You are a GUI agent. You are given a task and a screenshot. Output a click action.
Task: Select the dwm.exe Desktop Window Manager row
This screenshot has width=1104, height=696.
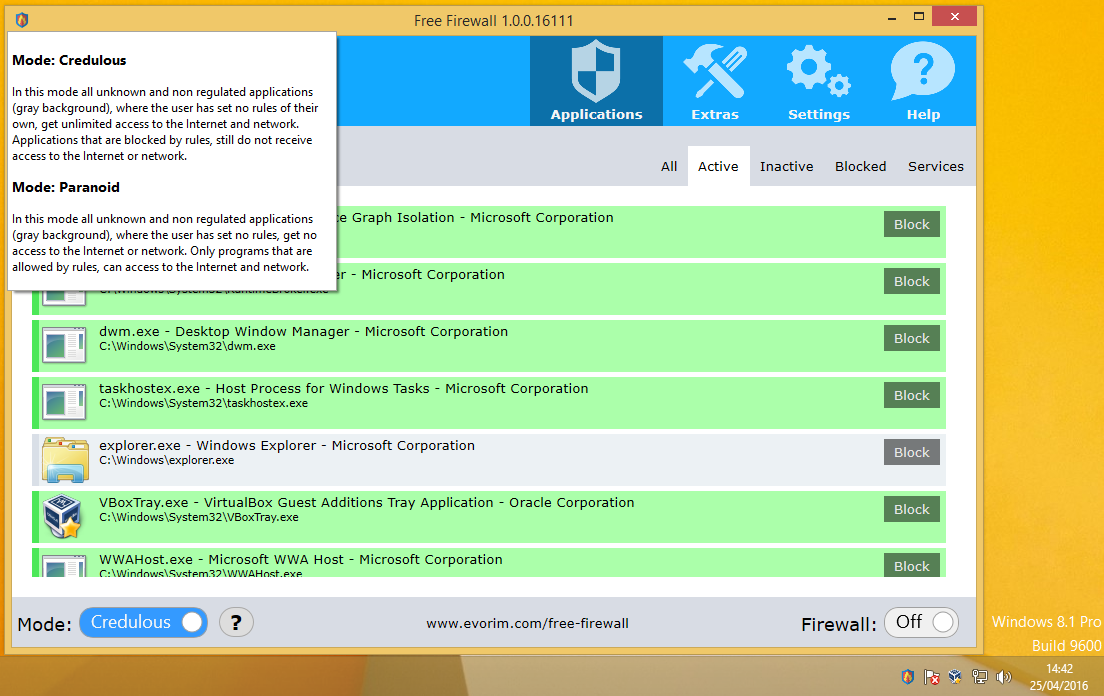pyautogui.click(x=489, y=346)
